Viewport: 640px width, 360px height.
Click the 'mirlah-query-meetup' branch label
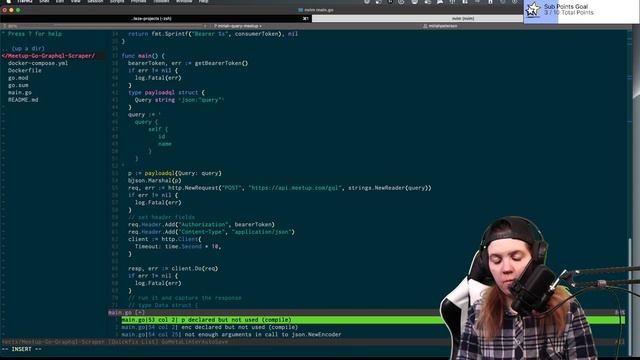tap(238, 26)
